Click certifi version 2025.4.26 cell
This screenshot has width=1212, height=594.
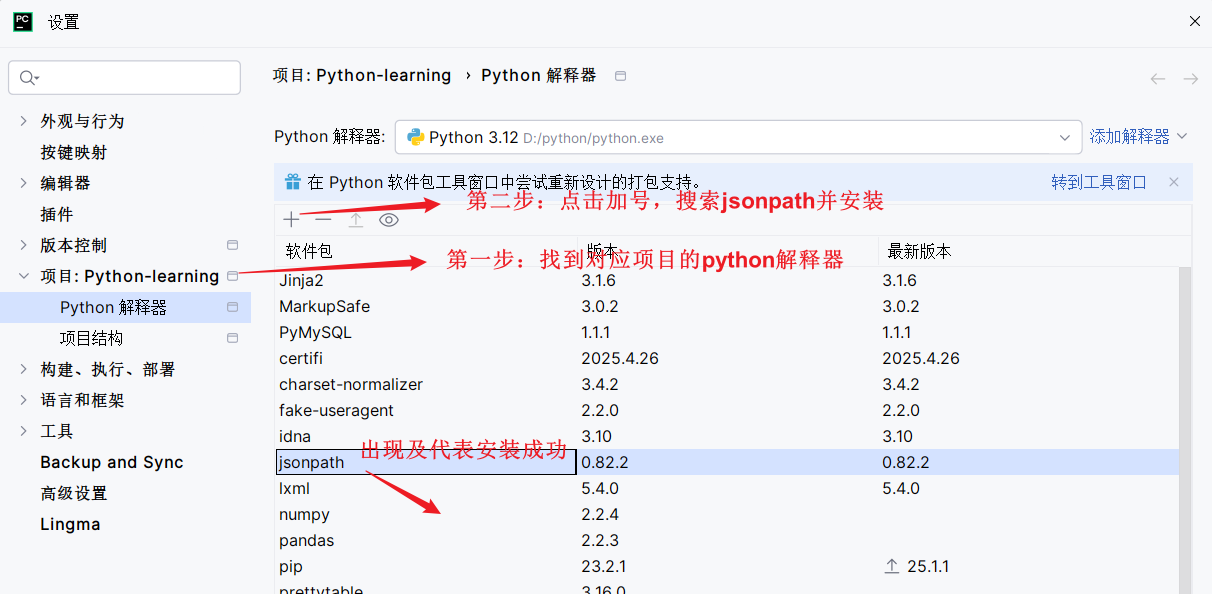coord(620,358)
